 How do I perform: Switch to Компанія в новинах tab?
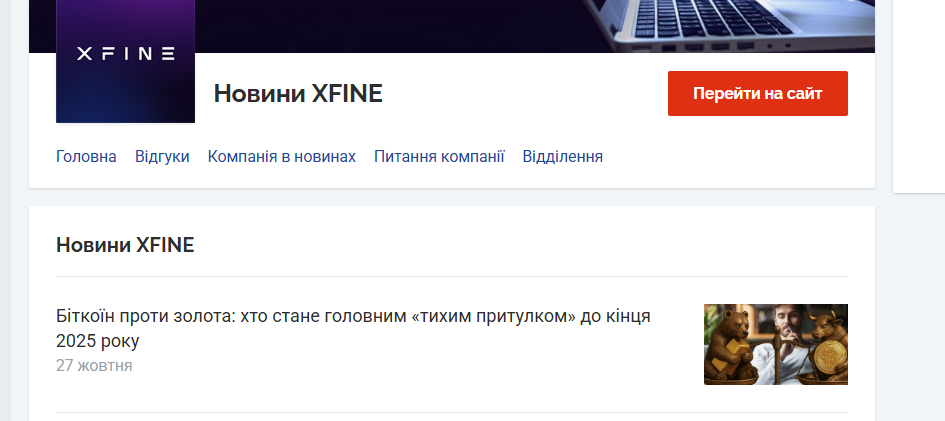coord(281,157)
